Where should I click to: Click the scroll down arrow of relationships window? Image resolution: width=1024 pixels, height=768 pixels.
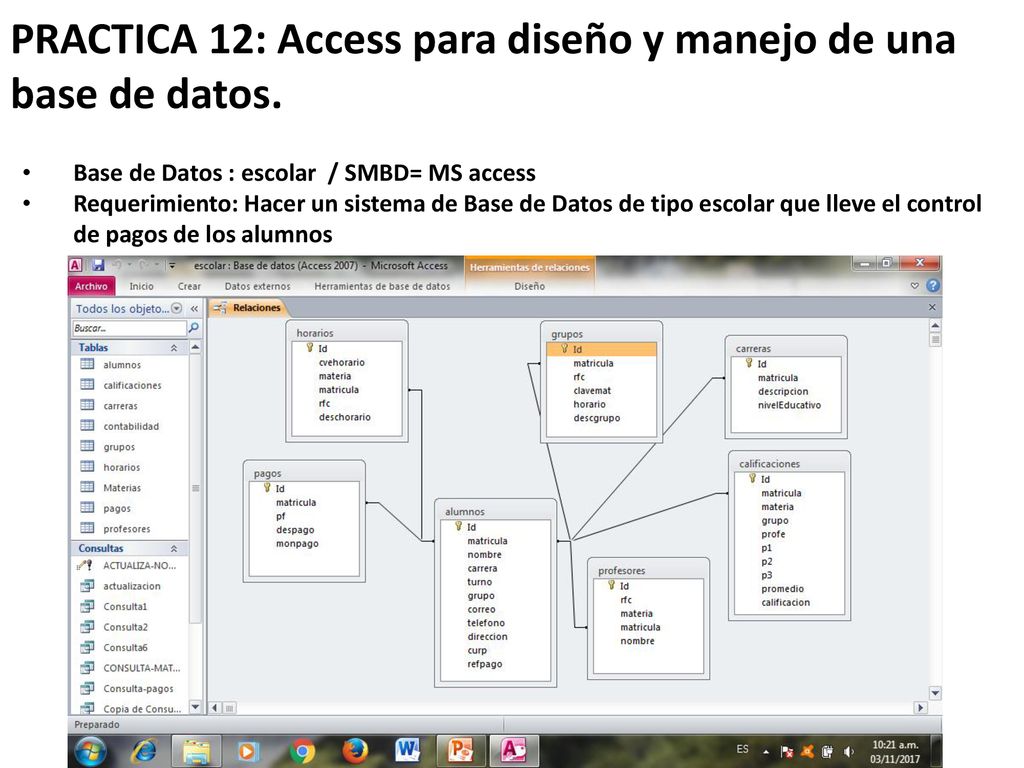(x=935, y=693)
